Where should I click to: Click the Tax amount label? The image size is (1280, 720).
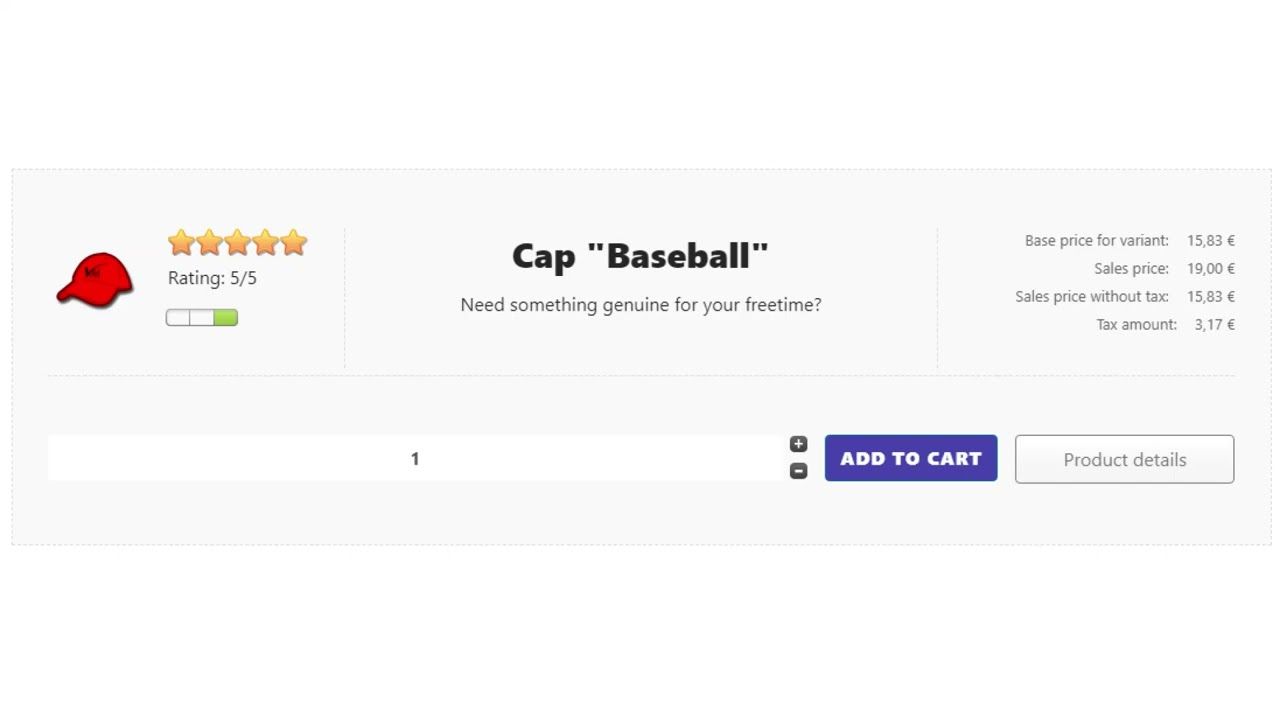point(1136,325)
